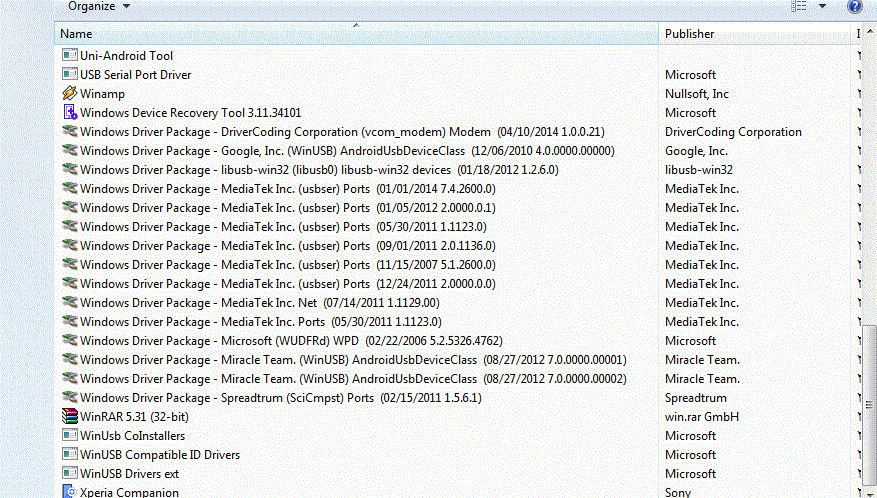
Task: Click the Windows Device Recovery Tool icon
Action: click(x=69, y=112)
